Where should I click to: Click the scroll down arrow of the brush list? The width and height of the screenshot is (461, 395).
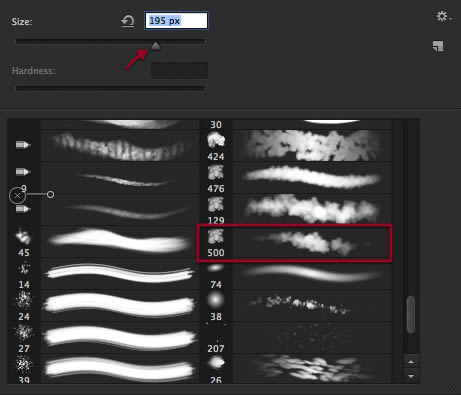(x=411, y=376)
